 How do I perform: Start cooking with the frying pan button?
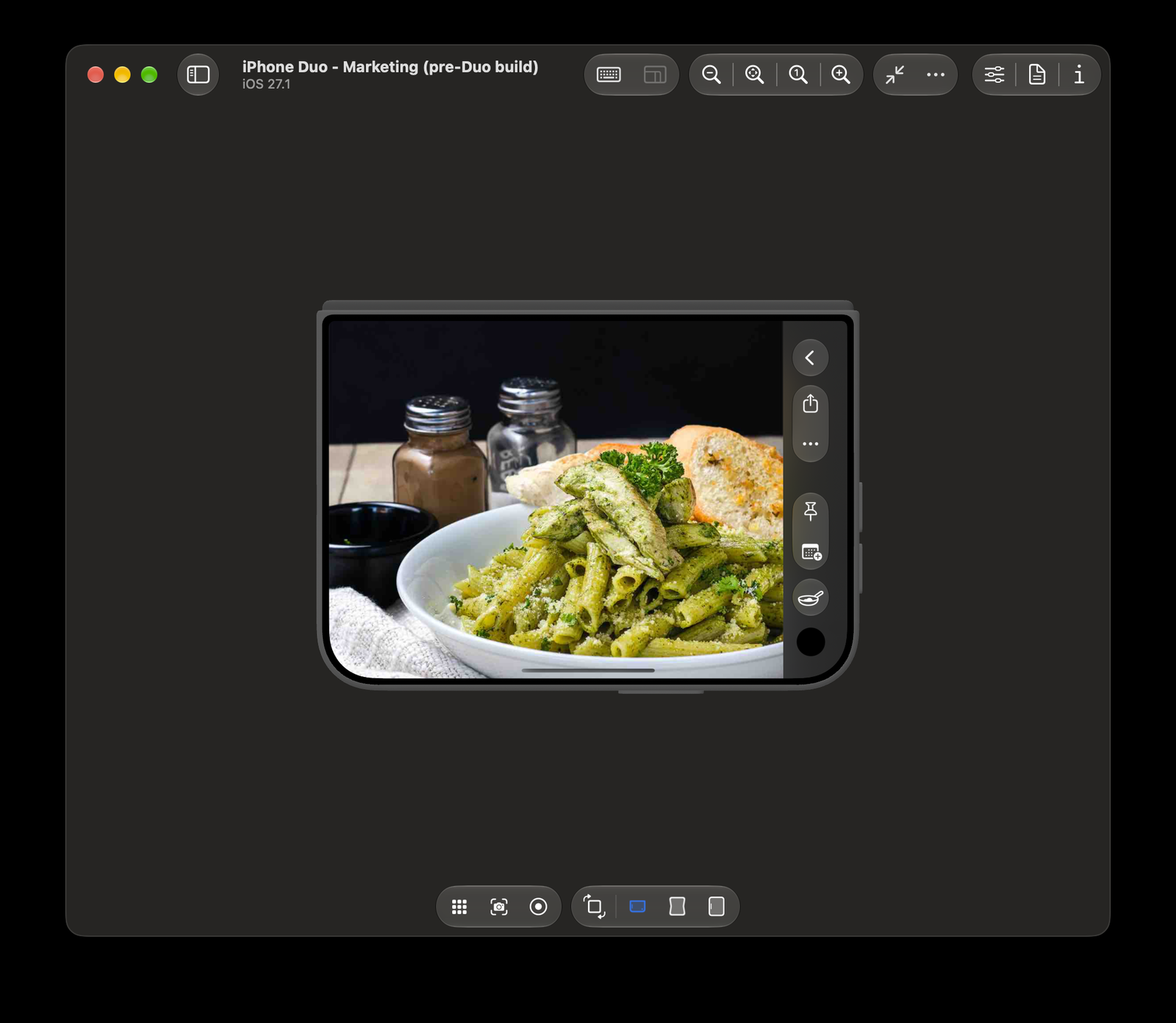click(810, 598)
